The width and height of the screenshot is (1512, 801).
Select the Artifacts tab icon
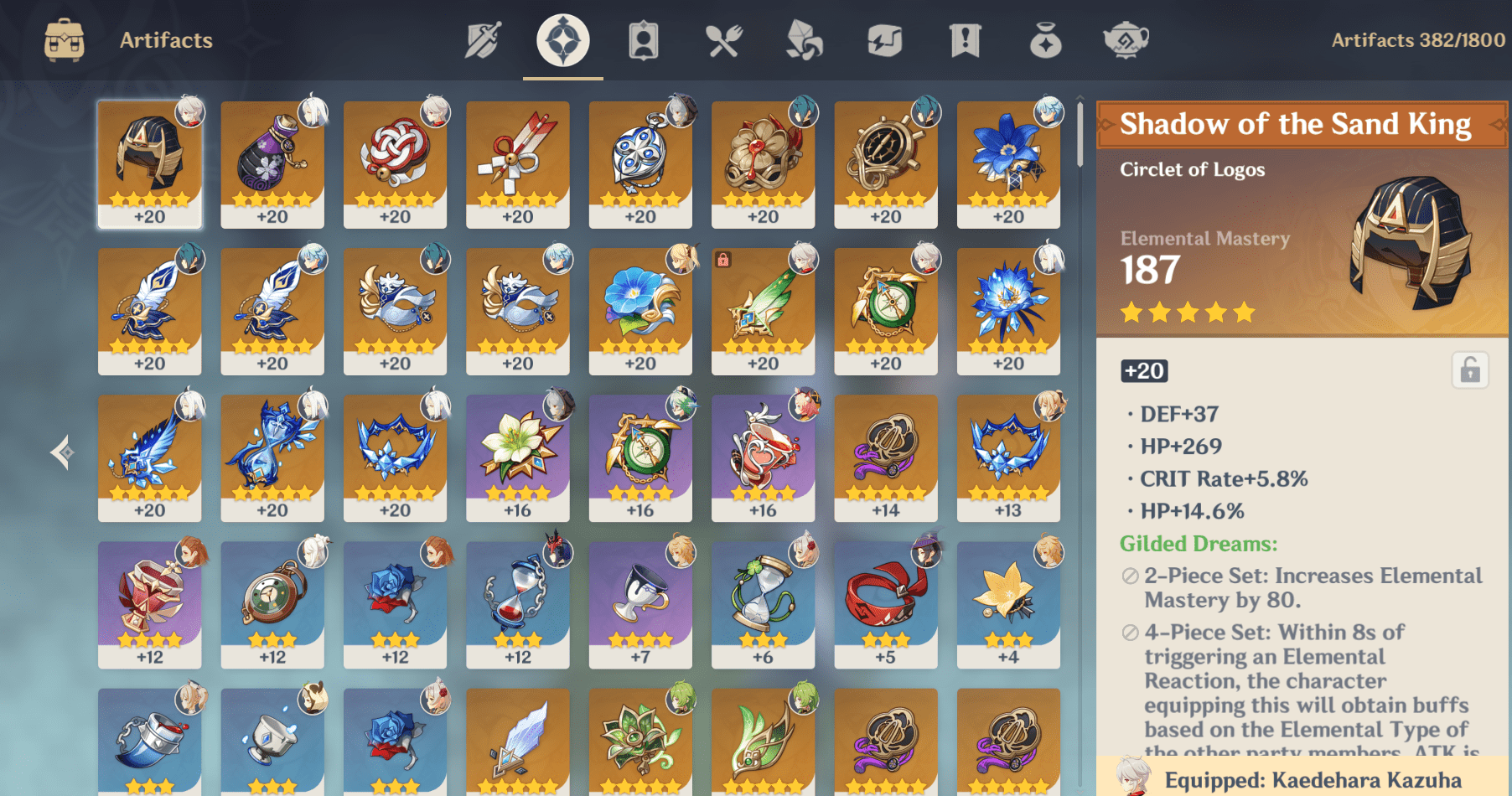tap(563, 40)
